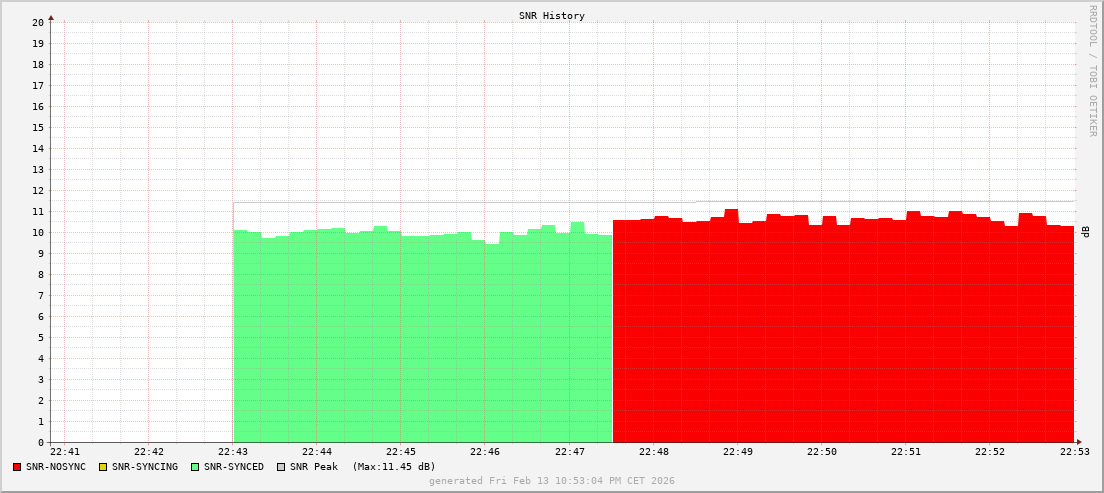The image size is (1104, 493).
Task: Click the 10 value on the Y axis
Action: point(38,232)
